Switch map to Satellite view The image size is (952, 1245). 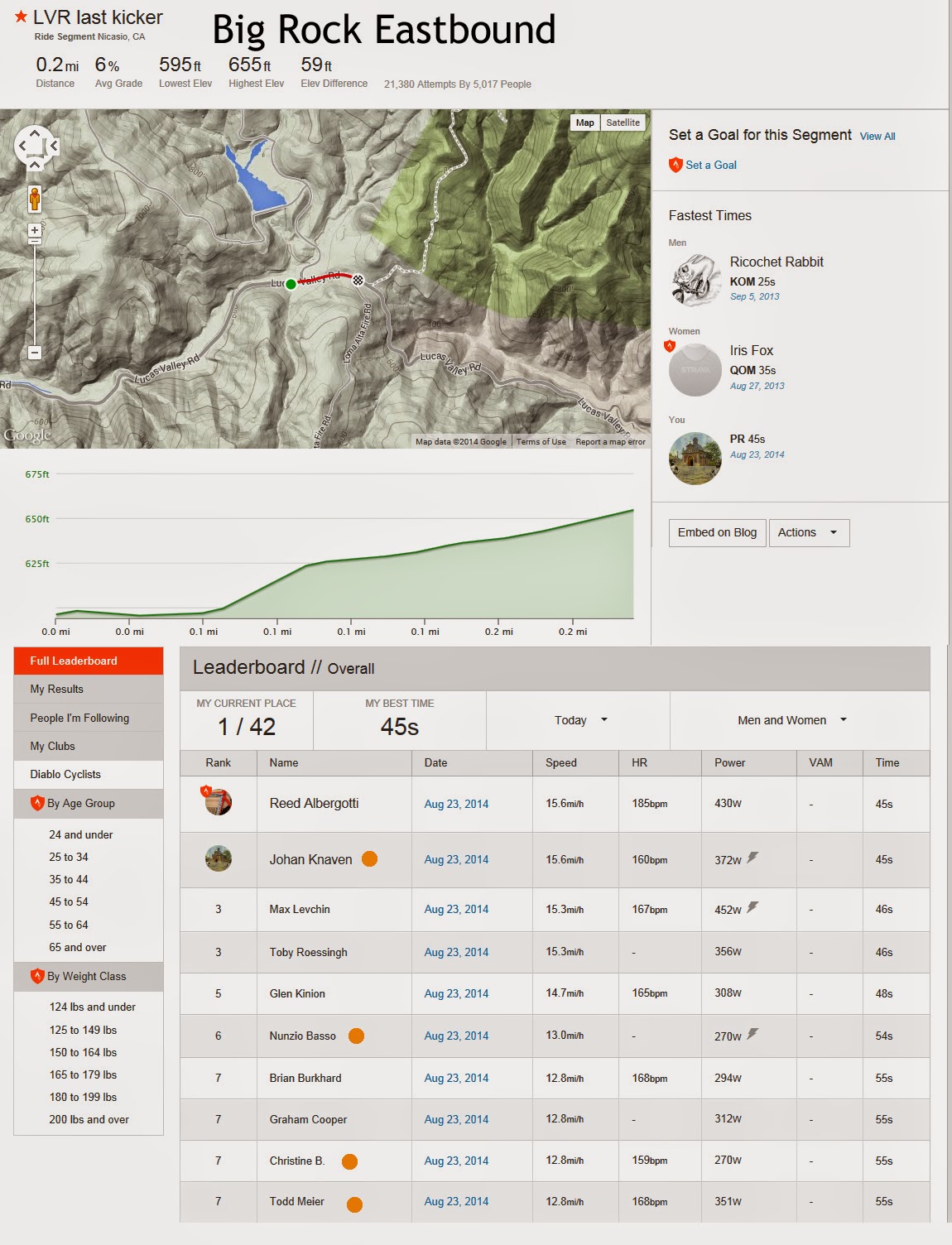point(623,123)
